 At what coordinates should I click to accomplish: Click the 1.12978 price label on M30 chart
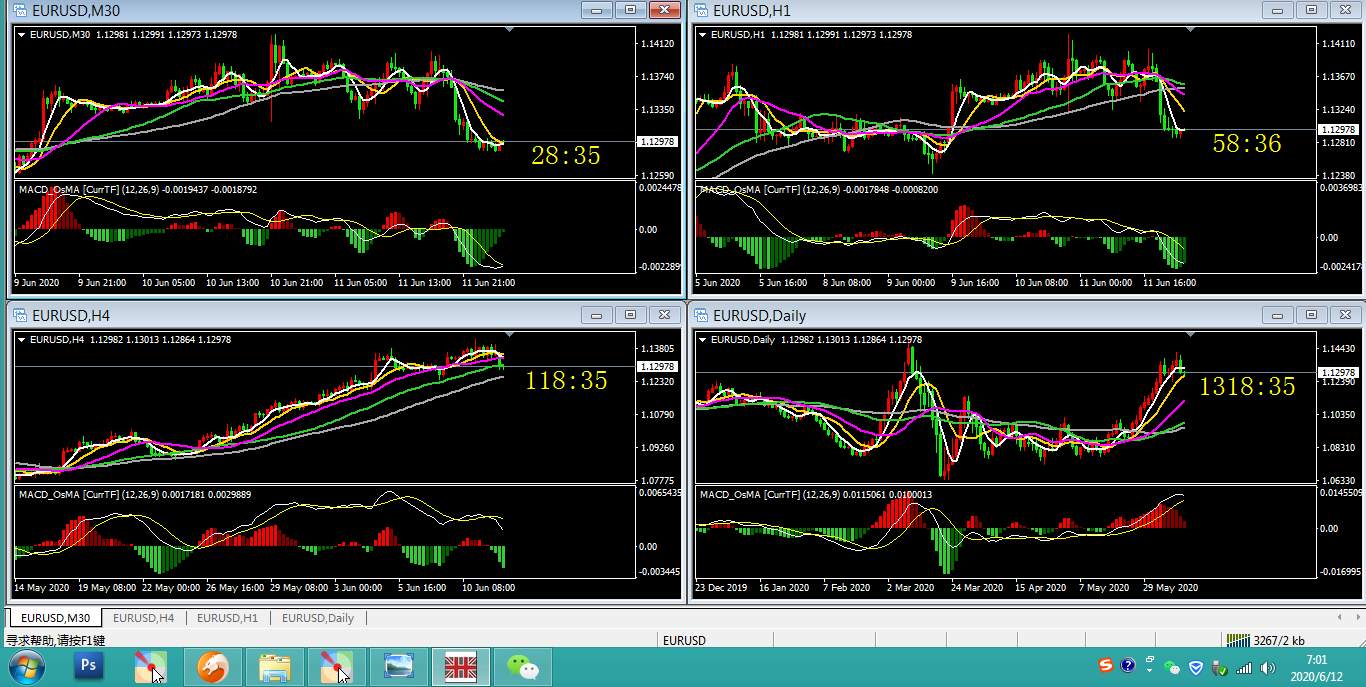657,142
